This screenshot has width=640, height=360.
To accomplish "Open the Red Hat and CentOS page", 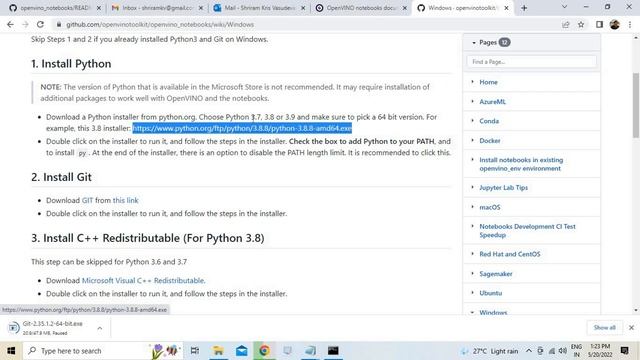I will pos(510,254).
